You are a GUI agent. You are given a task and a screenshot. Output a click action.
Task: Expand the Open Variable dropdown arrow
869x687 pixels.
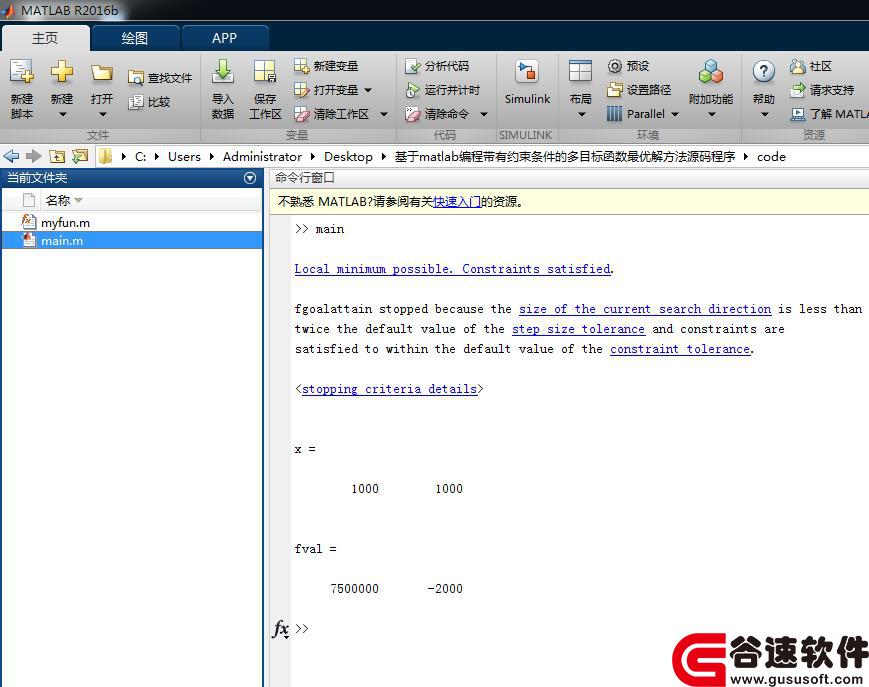368,90
